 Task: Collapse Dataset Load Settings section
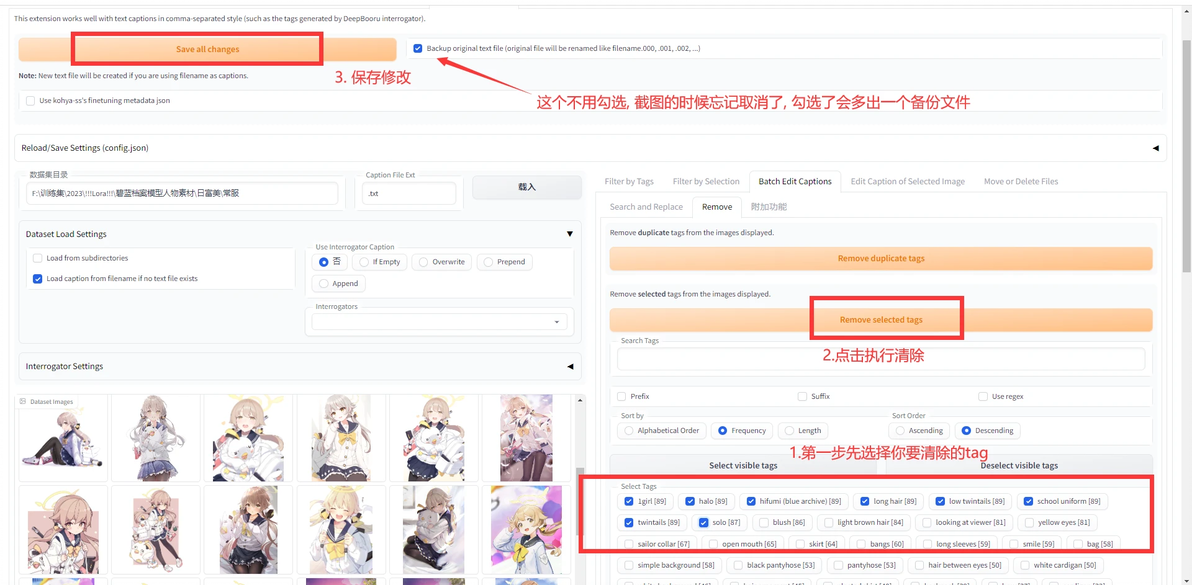pyautogui.click(x=569, y=234)
